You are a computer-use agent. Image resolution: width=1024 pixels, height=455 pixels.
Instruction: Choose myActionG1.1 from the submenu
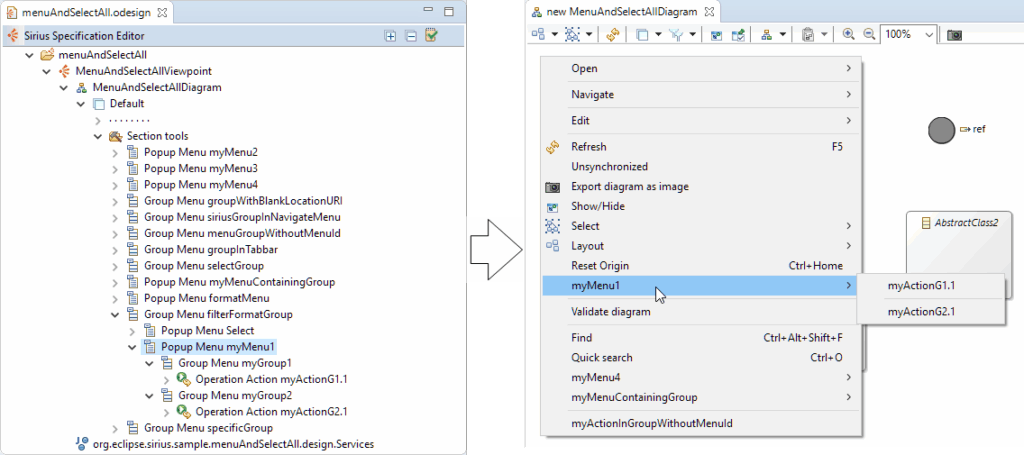[921, 286]
